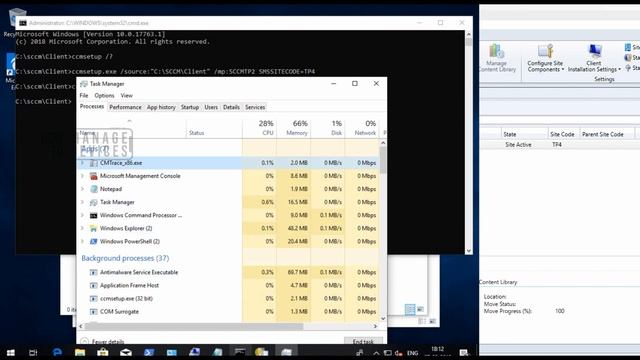Click the Background processes (37) heading
640x360 pixels.
[125, 258]
